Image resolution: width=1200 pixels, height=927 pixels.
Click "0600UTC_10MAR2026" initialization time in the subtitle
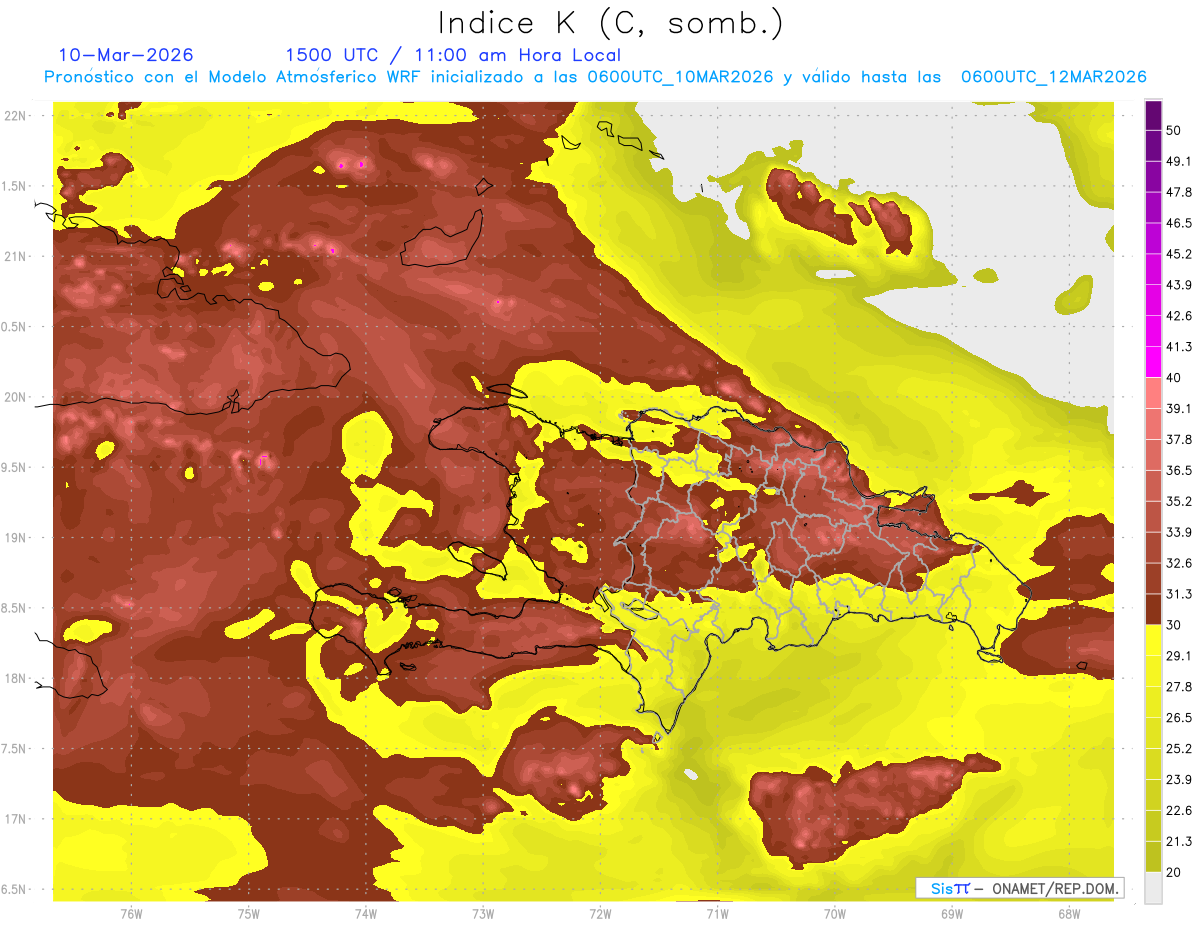pos(680,77)
